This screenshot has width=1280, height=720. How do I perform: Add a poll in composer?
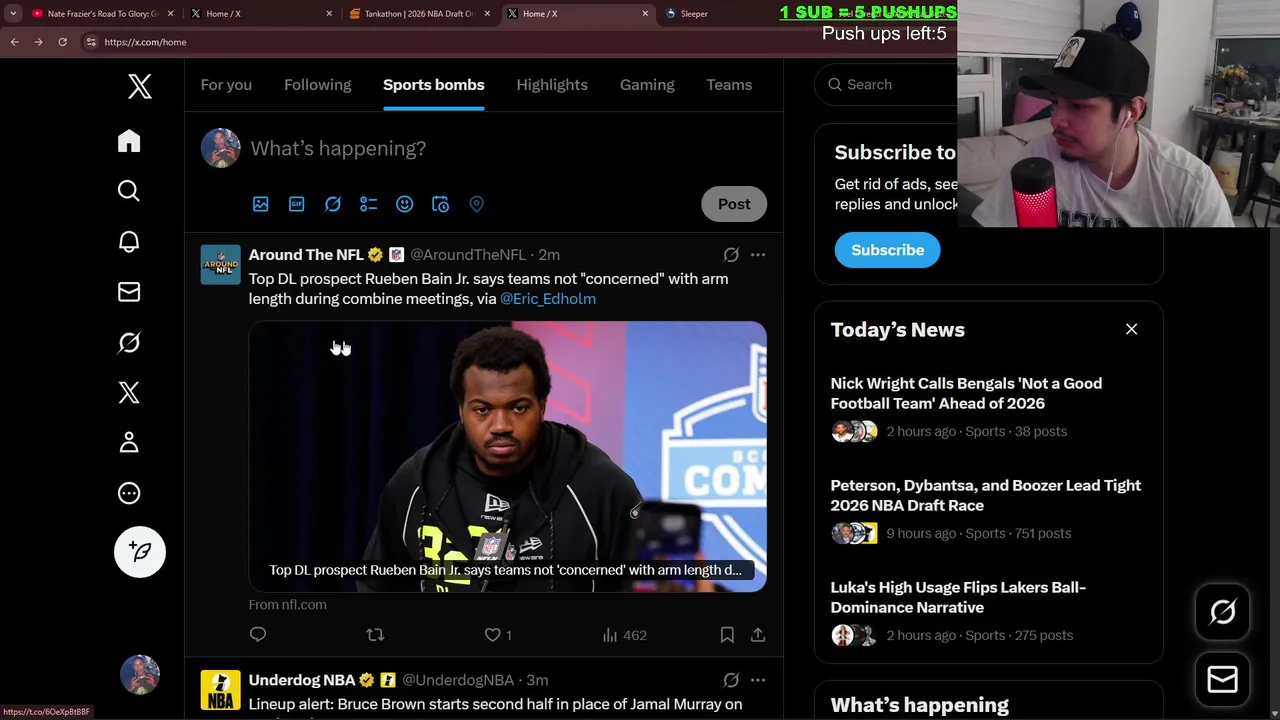369,204
